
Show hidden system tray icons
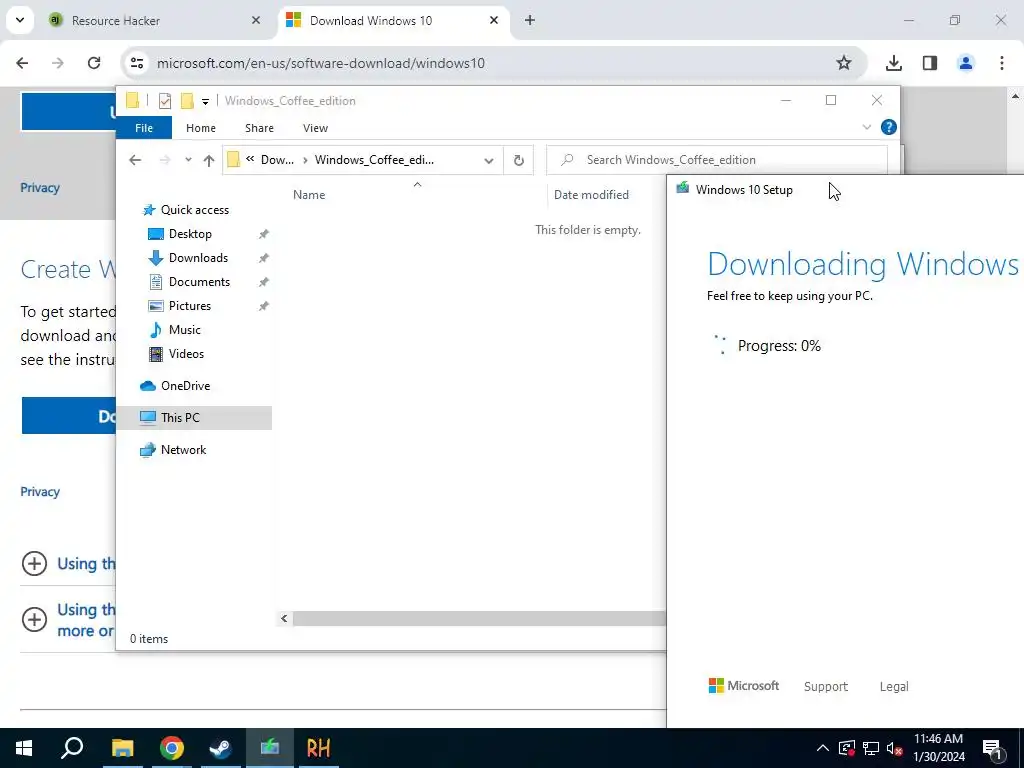tap(822, 748)
